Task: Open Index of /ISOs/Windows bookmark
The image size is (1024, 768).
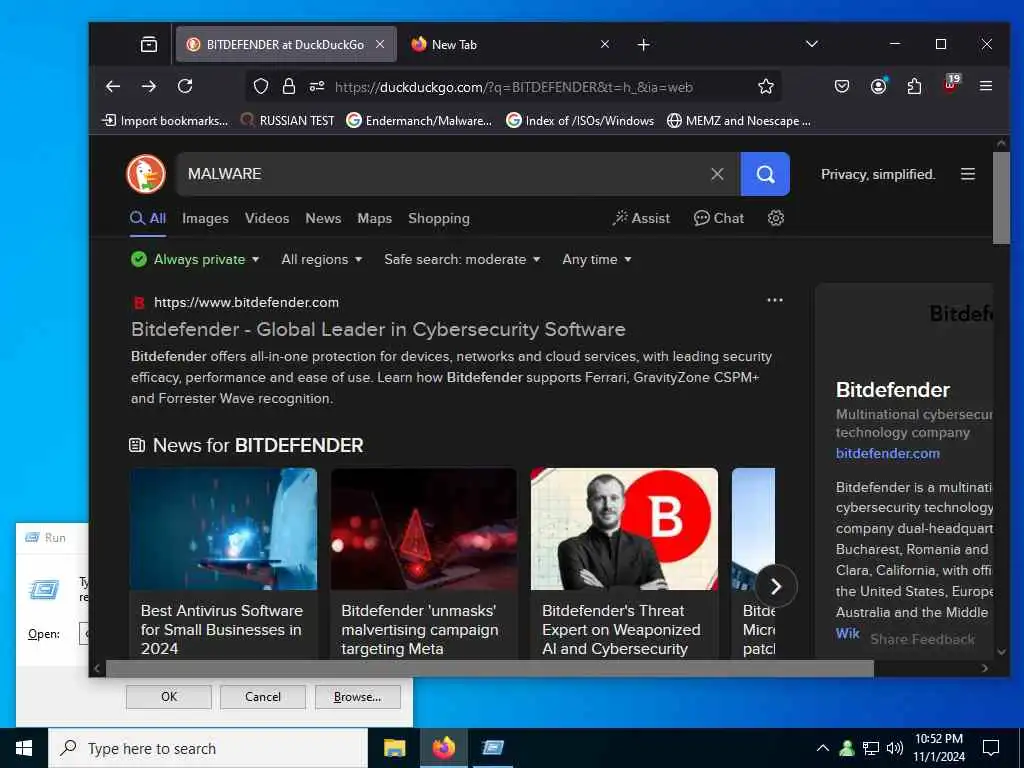Action: (580, 121)
